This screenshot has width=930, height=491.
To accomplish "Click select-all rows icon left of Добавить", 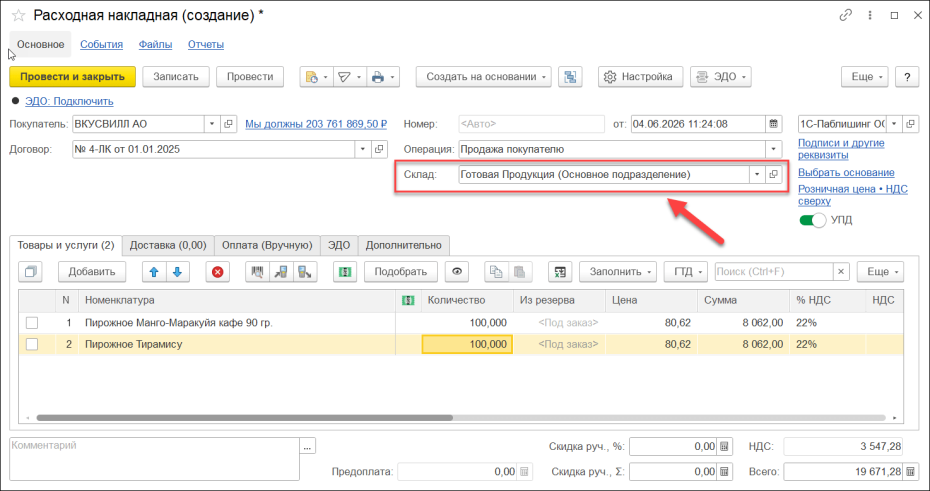I will [30, 272].
